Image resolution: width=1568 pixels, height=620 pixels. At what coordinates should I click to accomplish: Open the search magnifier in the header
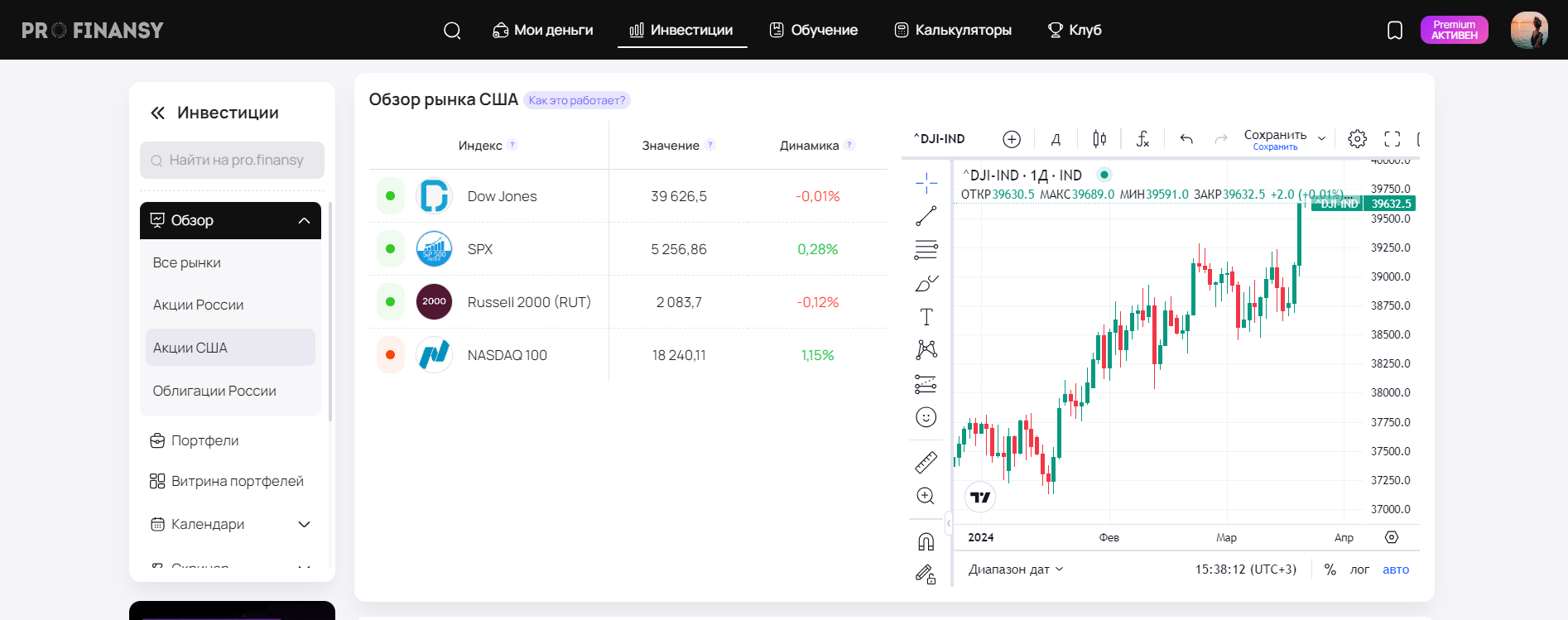click(x=452, y=31)
